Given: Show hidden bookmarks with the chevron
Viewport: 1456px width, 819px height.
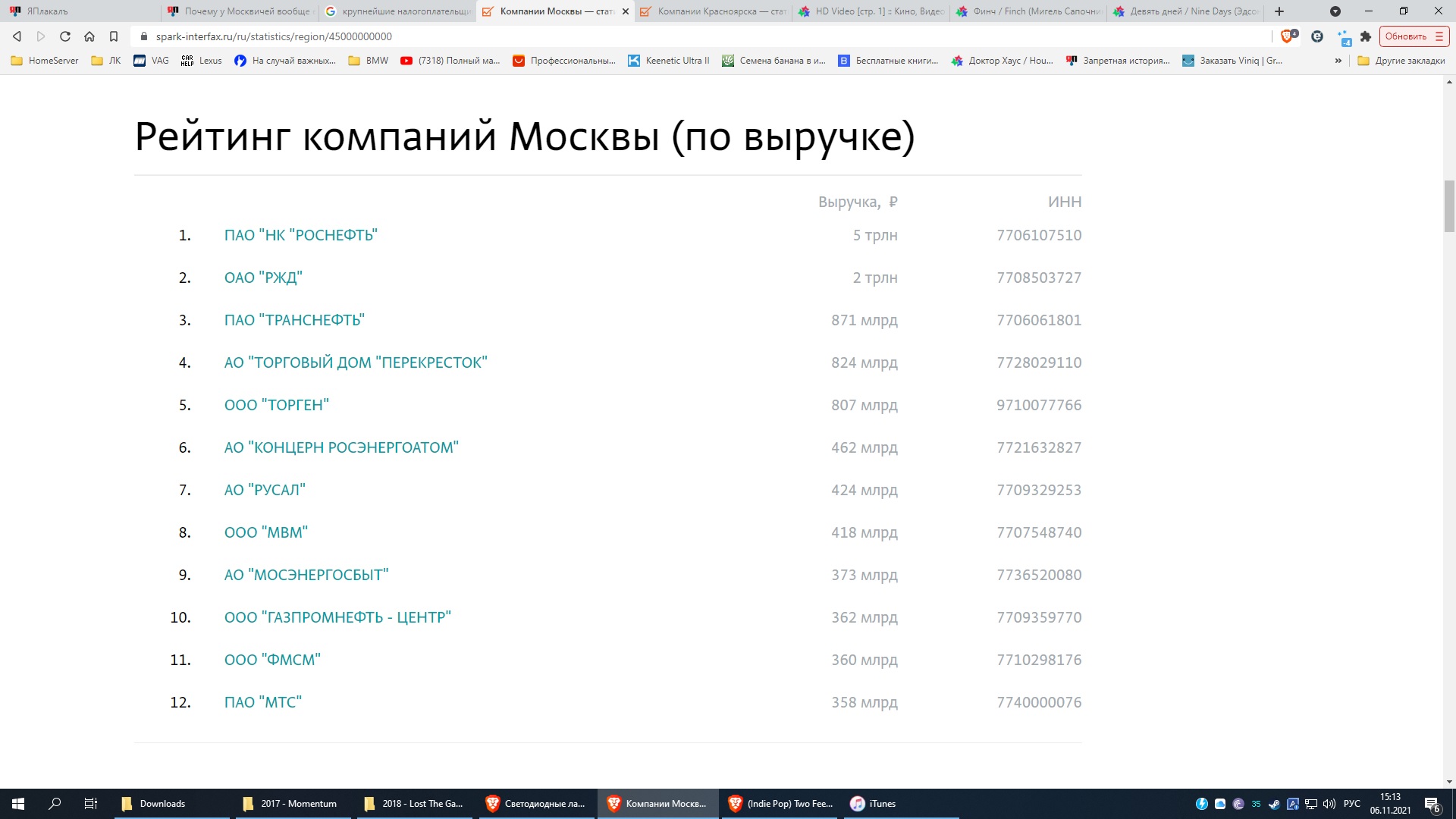Looking at the screenshot, I should tap(1338, 61).
